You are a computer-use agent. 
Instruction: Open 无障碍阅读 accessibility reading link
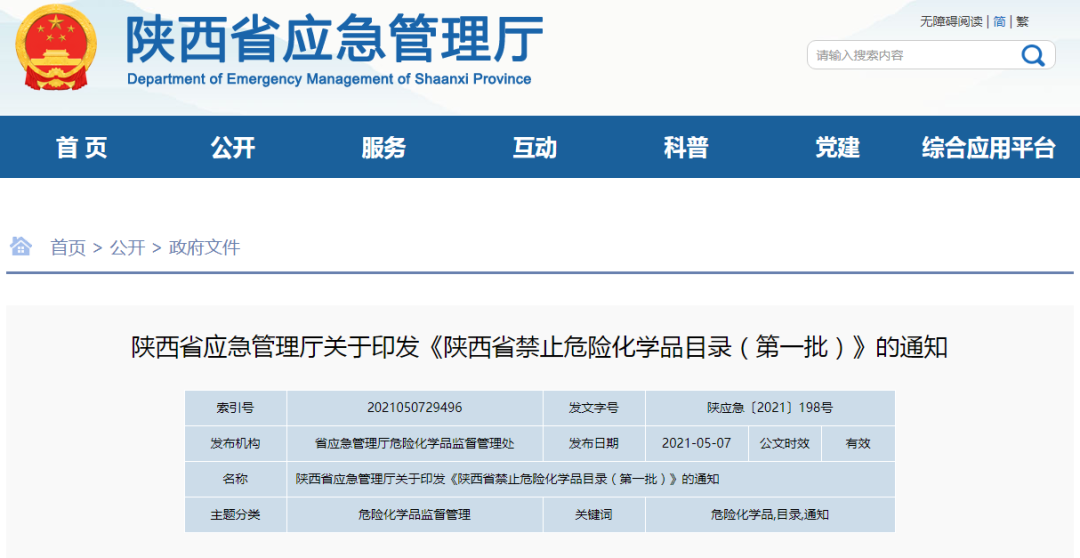pos(951,21)
